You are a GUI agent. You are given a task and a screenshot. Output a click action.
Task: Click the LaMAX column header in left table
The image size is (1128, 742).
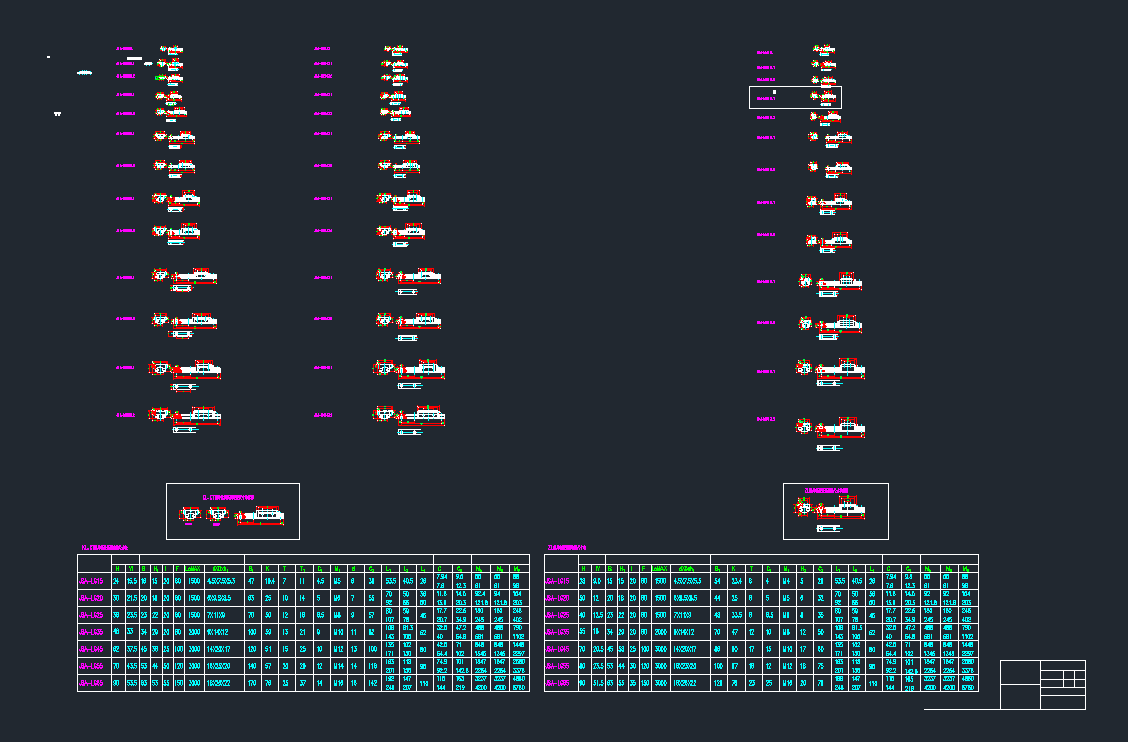195,569
